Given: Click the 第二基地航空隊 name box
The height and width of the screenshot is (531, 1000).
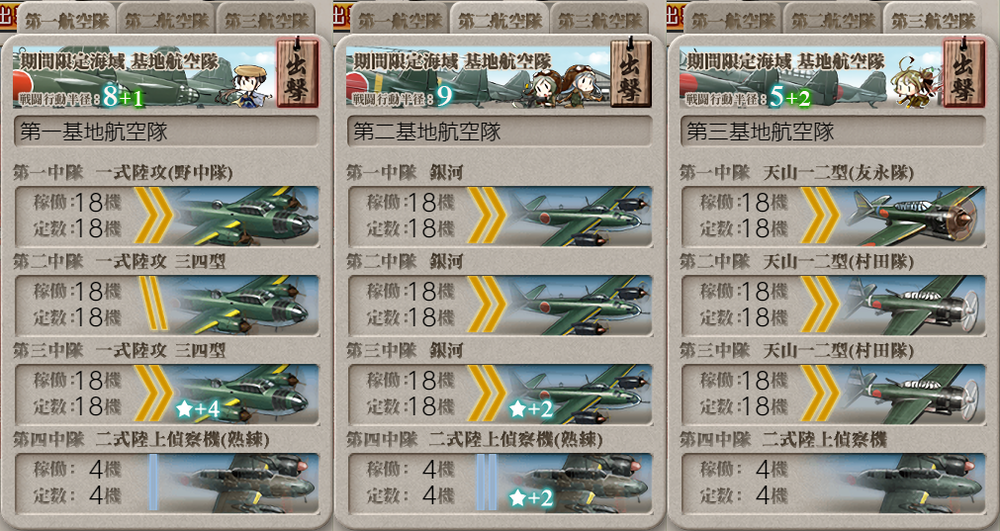Looking at the screenshot, I should tap(500, 131).
